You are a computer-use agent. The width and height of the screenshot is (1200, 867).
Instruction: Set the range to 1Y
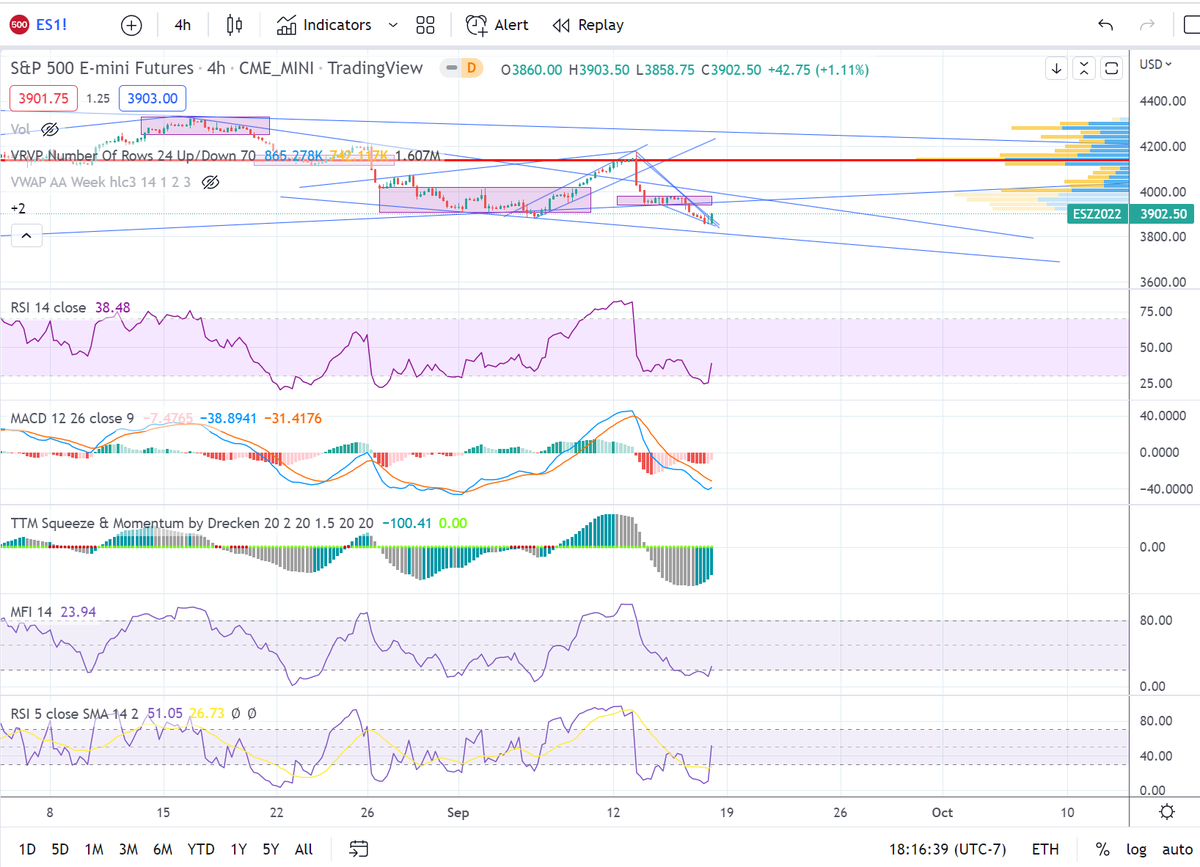[x=239, y=849]
